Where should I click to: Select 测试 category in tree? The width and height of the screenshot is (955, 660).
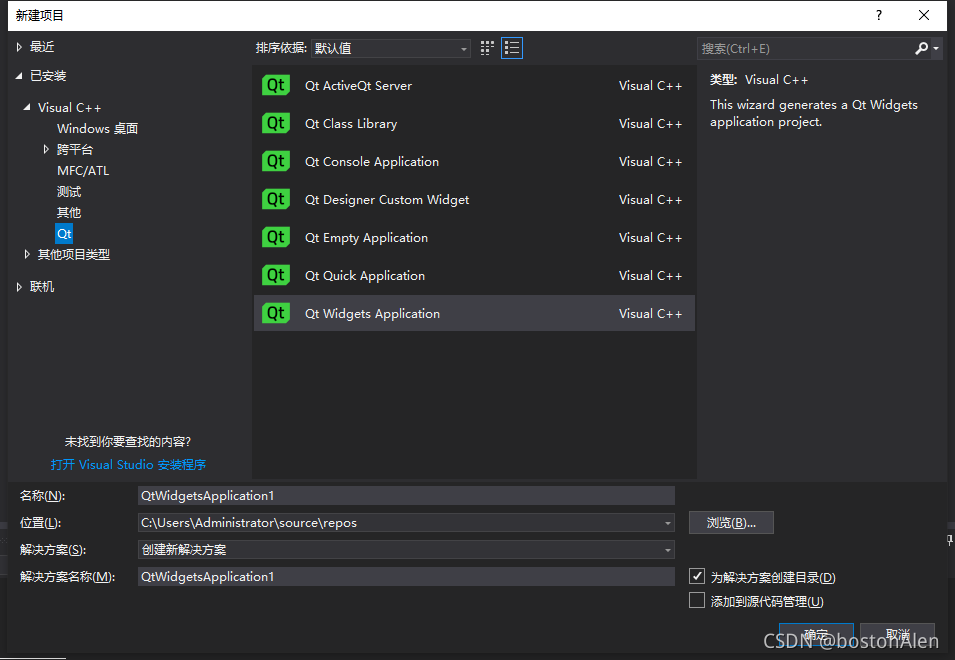coord(69,192)
